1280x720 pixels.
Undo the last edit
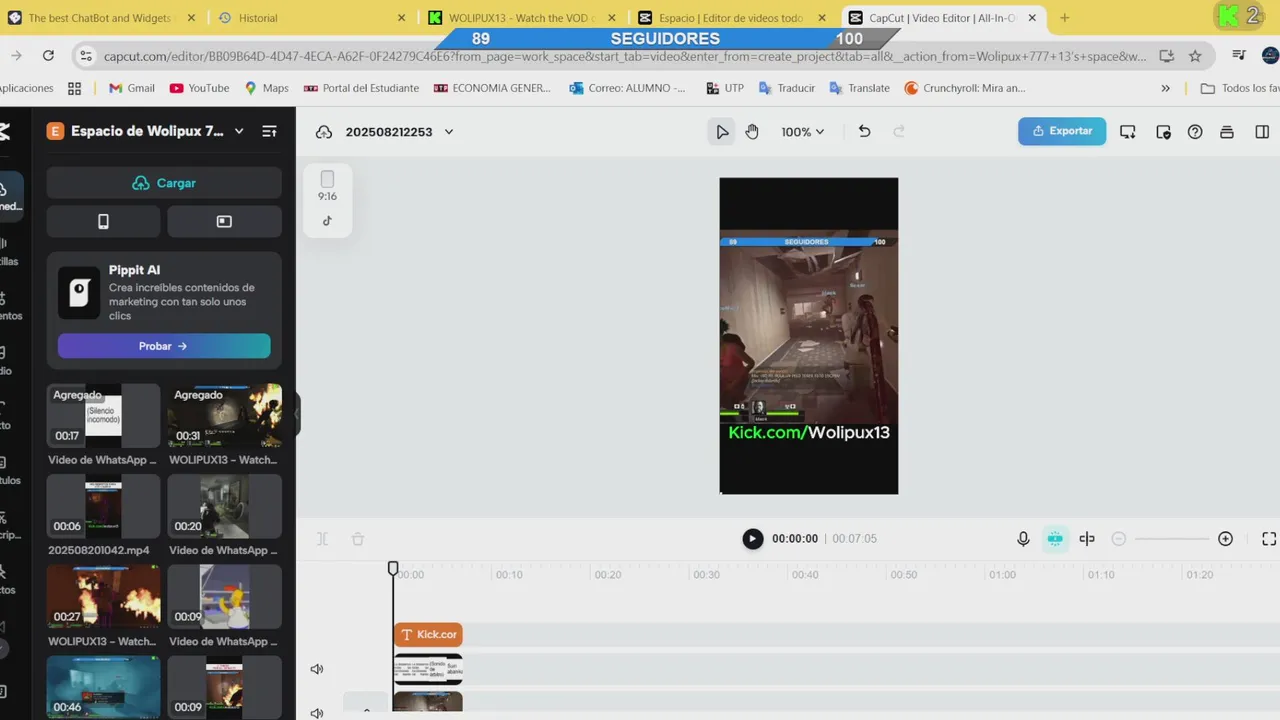(864, 131)
